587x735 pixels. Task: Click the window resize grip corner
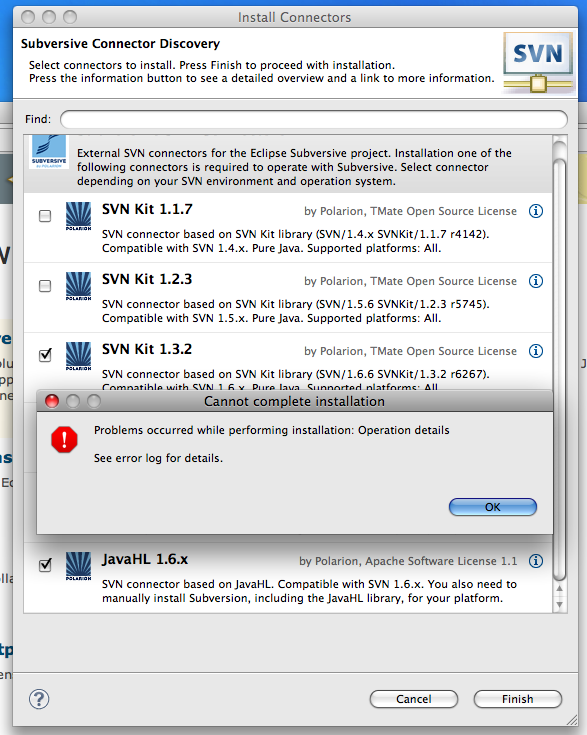tap(572, 720)
